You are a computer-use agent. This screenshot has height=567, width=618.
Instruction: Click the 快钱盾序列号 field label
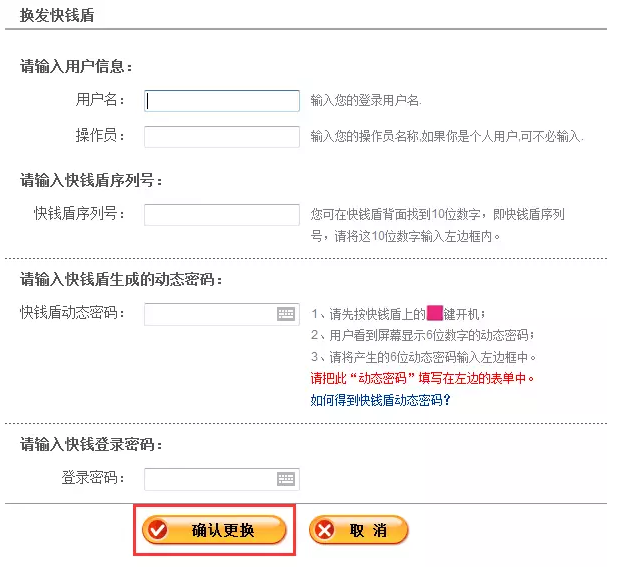79,213
